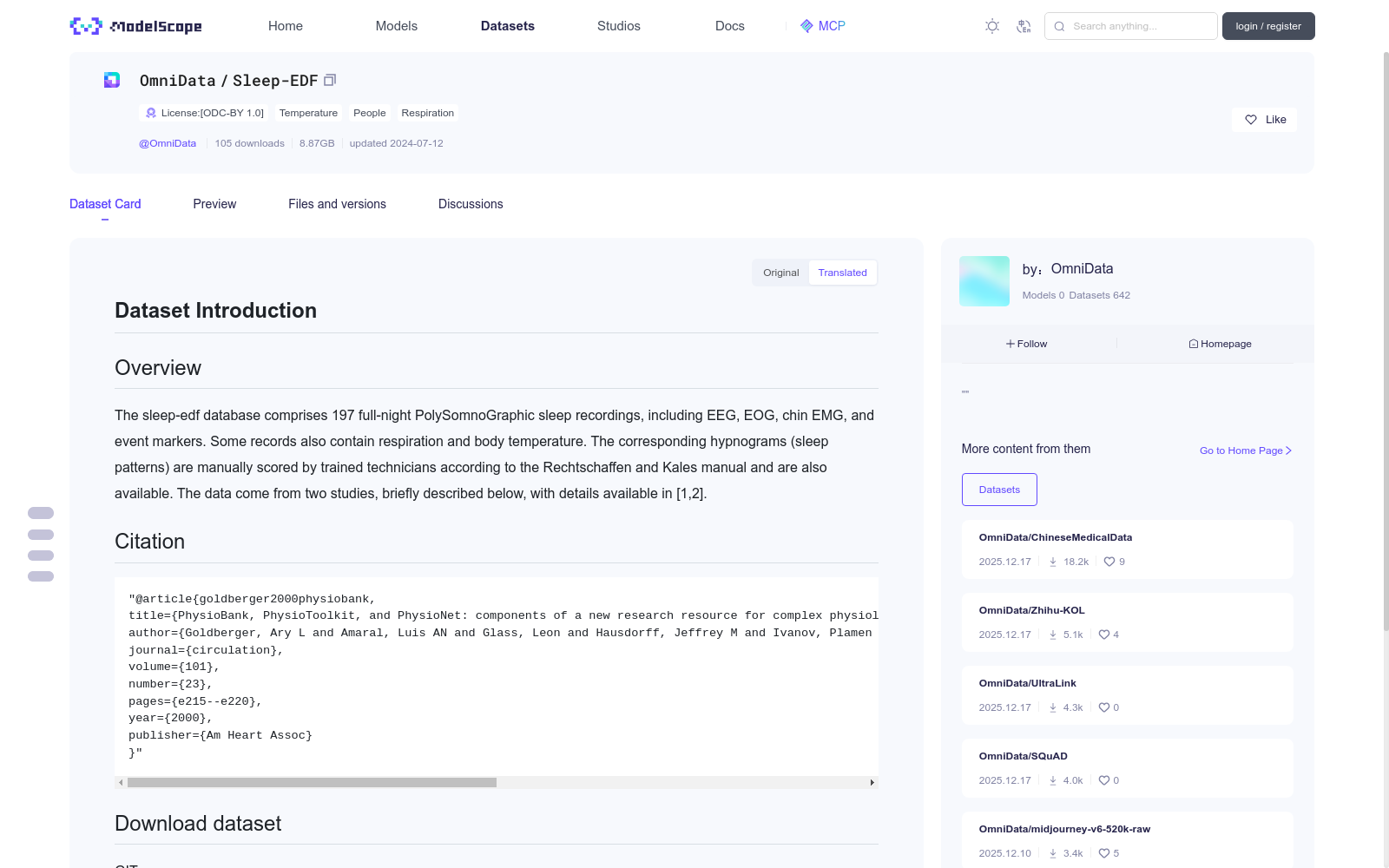This screenshot has height=868, width=1389.
Task: Click the heart icon on Zhihu-KOL card
Action: 1104,635
